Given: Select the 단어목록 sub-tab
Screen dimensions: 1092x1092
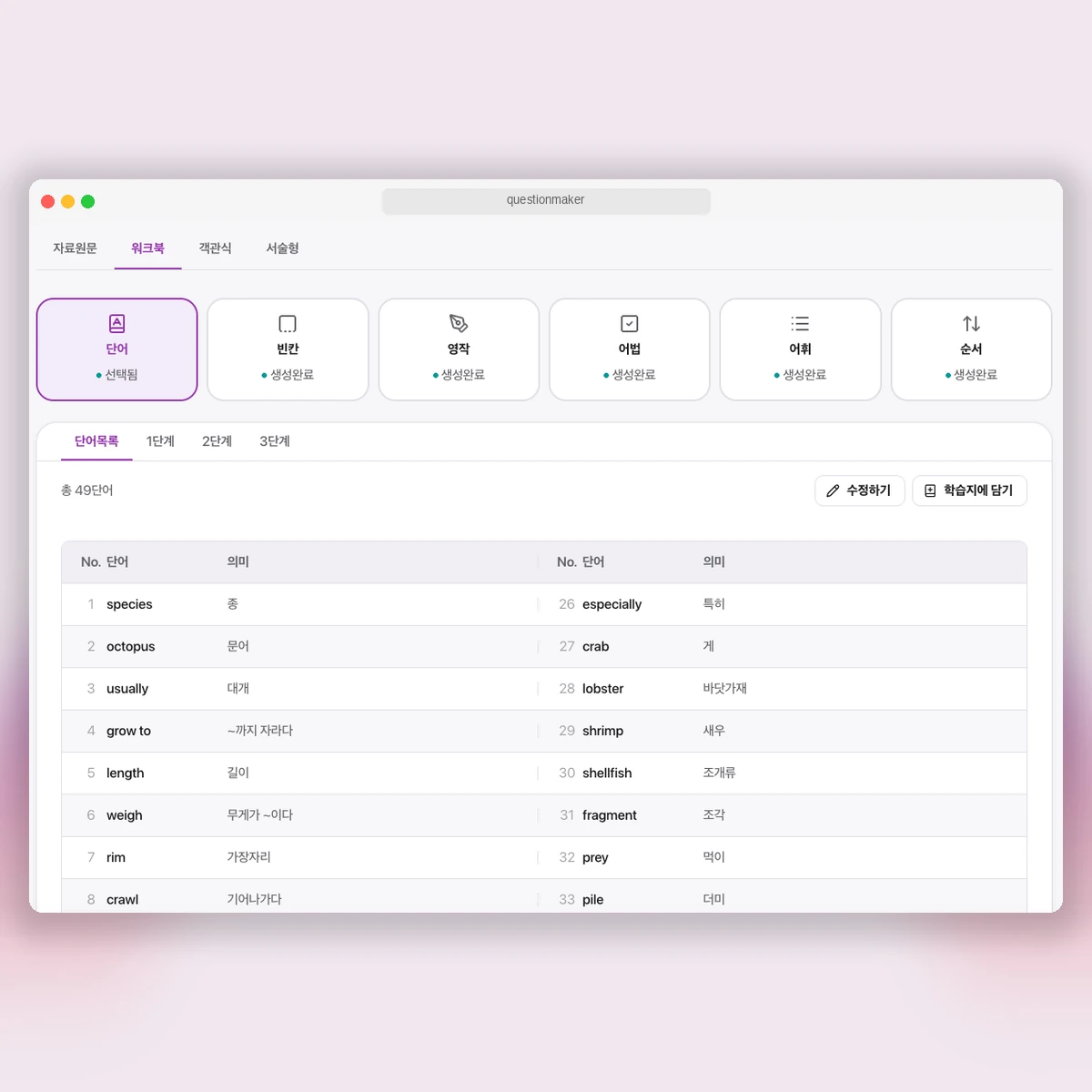Looking at the screenshot, I should [96, 441].
